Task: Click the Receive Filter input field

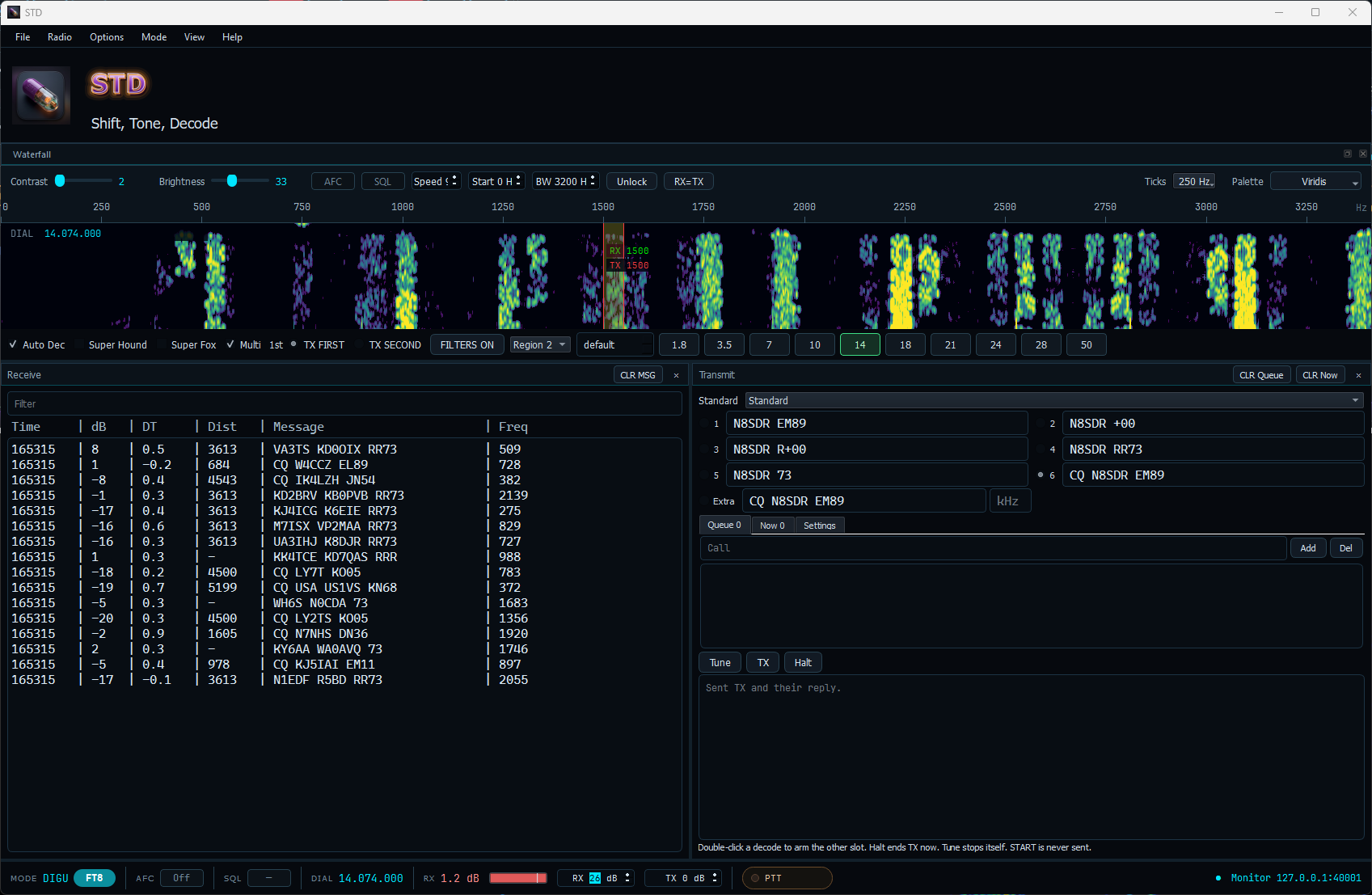Action: point(344,403)
